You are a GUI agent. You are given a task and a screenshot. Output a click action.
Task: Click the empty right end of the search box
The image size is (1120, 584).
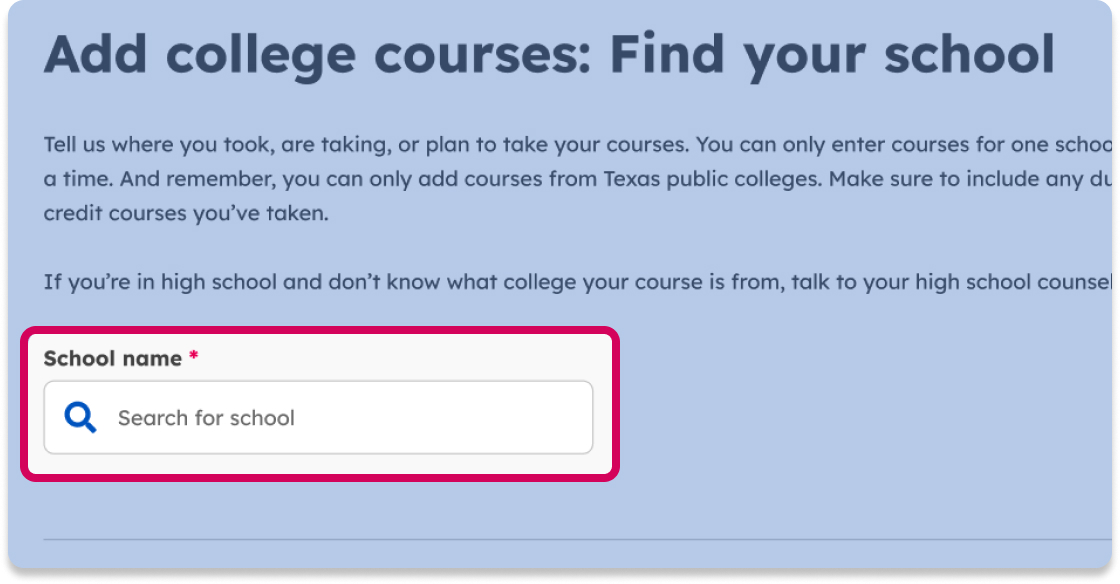tap(500, 417)
